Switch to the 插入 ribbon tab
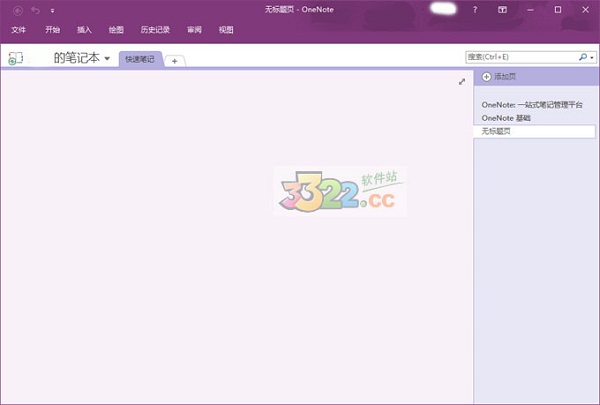The width and height of the screenshot is (600, 405). point(84,30)
